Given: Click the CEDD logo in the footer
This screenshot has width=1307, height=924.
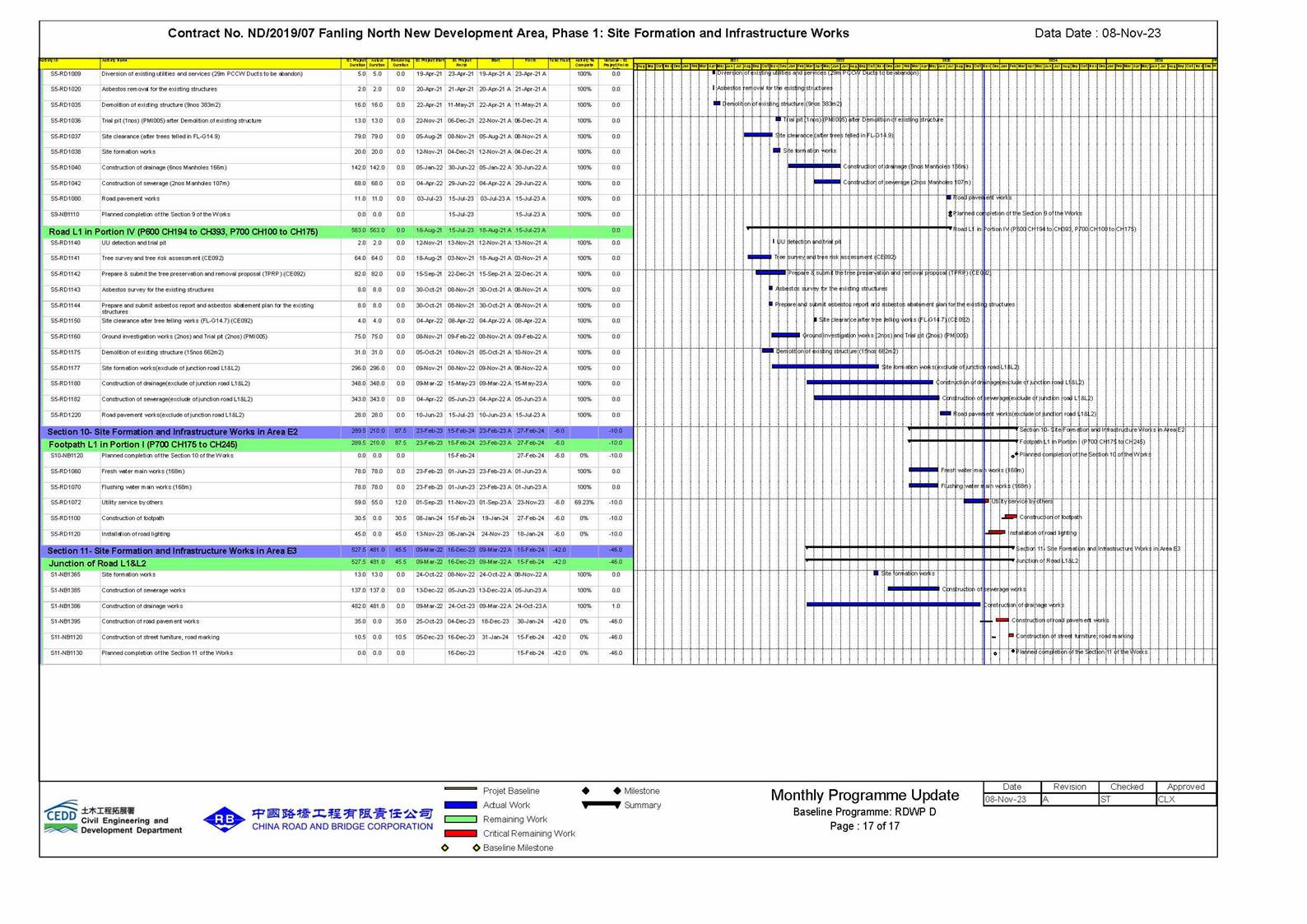Looking at the screenshot, I should click(x=61, y=817).
